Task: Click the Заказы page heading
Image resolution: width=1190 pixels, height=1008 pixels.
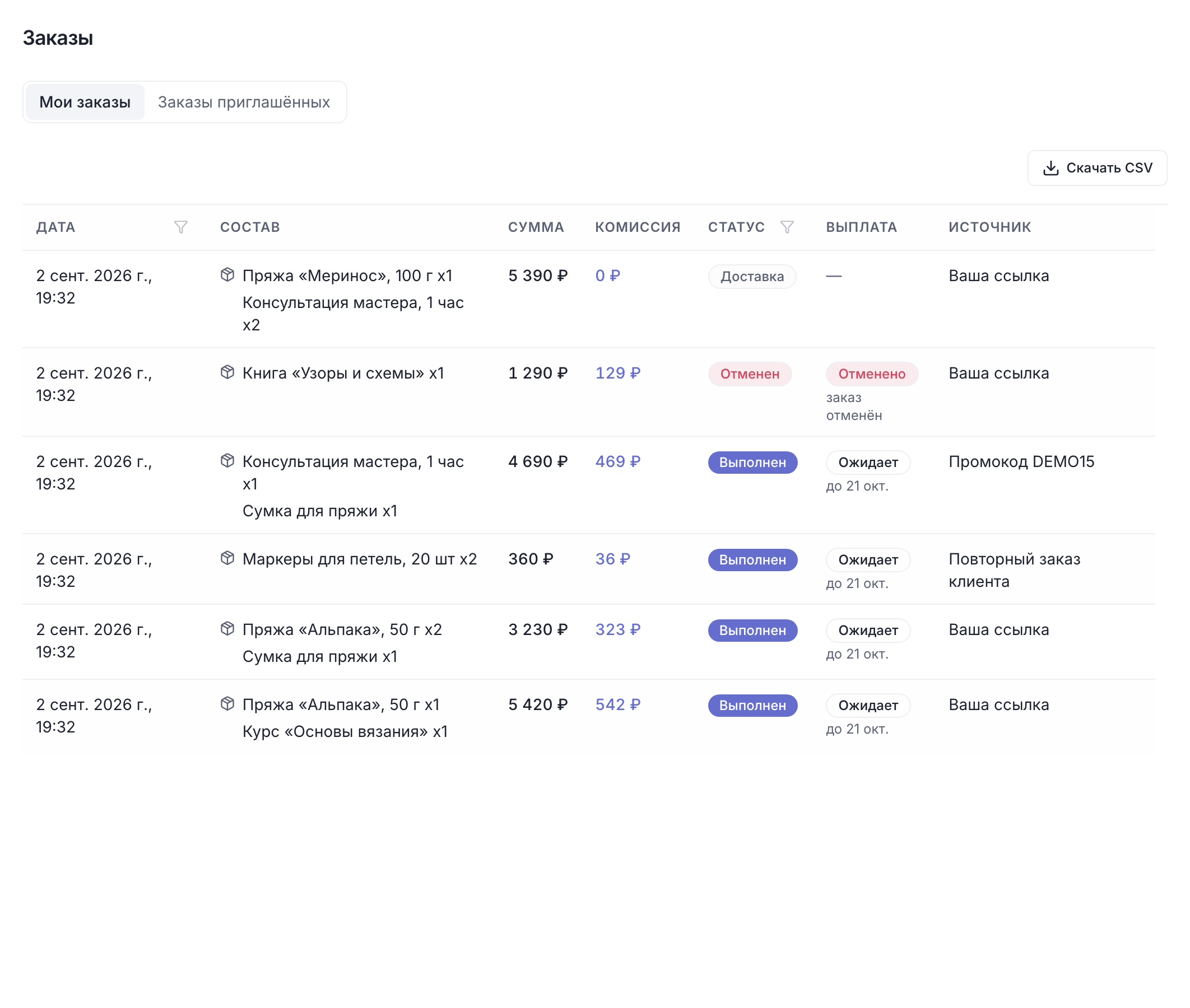Action: pos(58,38)
